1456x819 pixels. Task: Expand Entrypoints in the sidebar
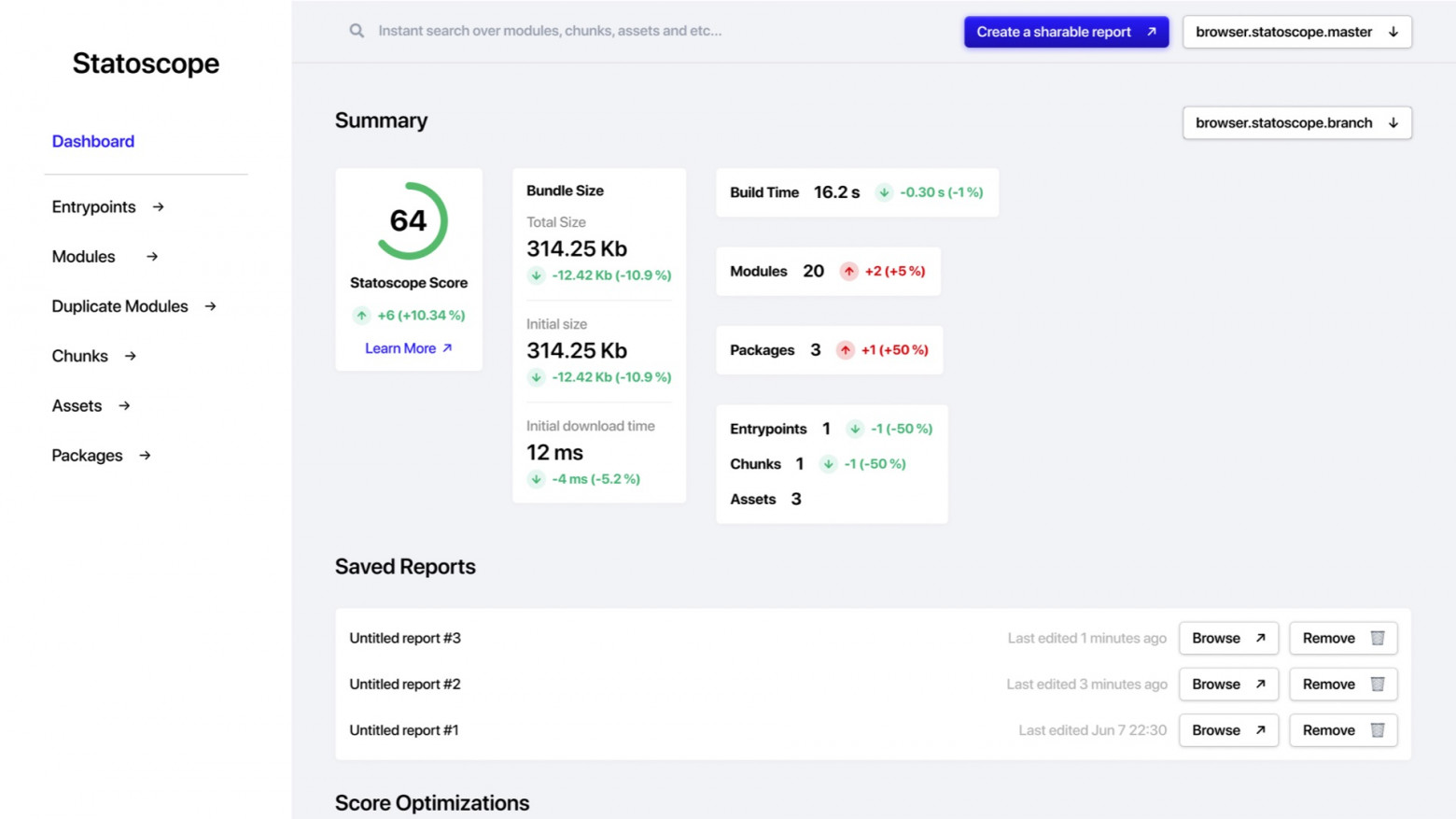107,207
